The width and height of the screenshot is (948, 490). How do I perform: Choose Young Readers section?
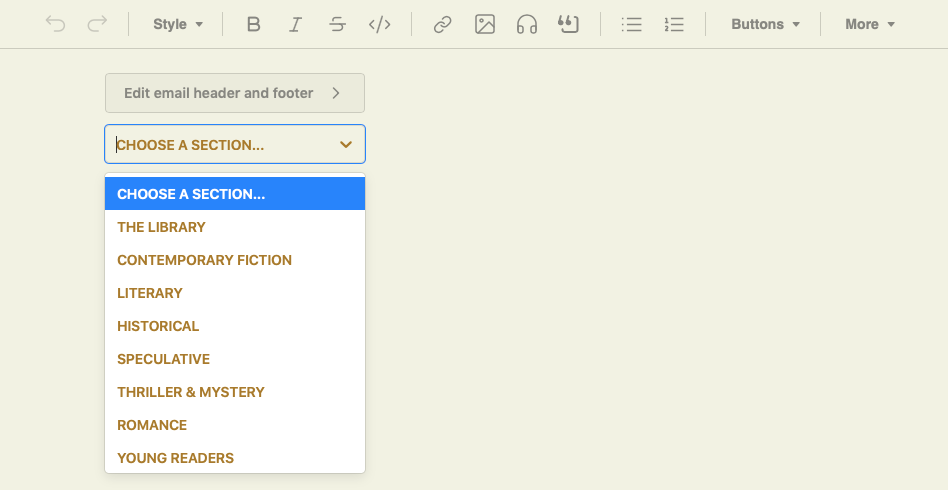(235, 458)
